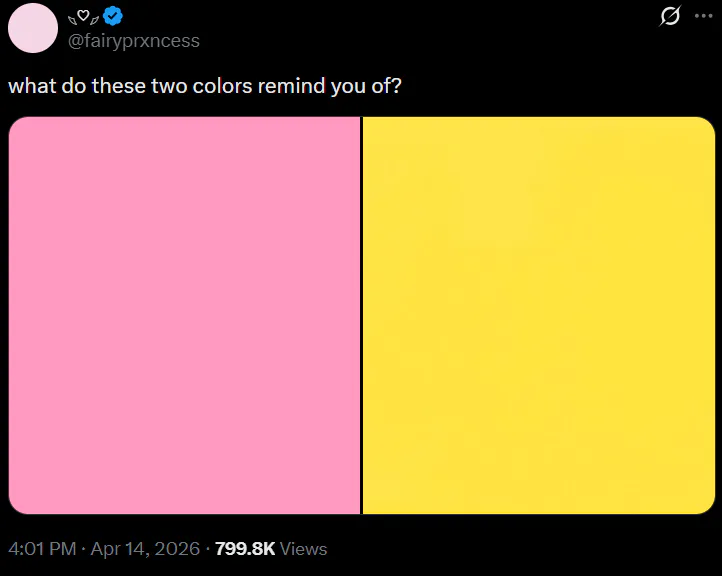The image size is (722, 576).
Task: Click the 4:01 PM timestamp
Action: [x=42, y=549]
